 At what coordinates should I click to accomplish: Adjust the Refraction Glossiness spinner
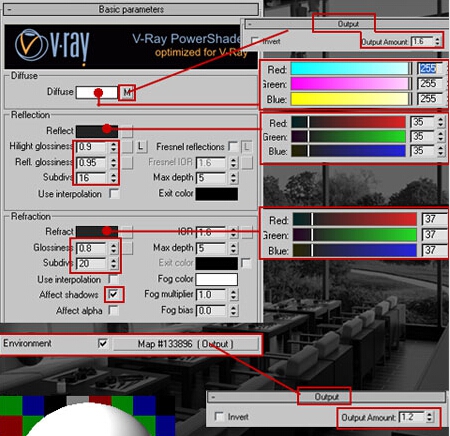coord(114,248)
